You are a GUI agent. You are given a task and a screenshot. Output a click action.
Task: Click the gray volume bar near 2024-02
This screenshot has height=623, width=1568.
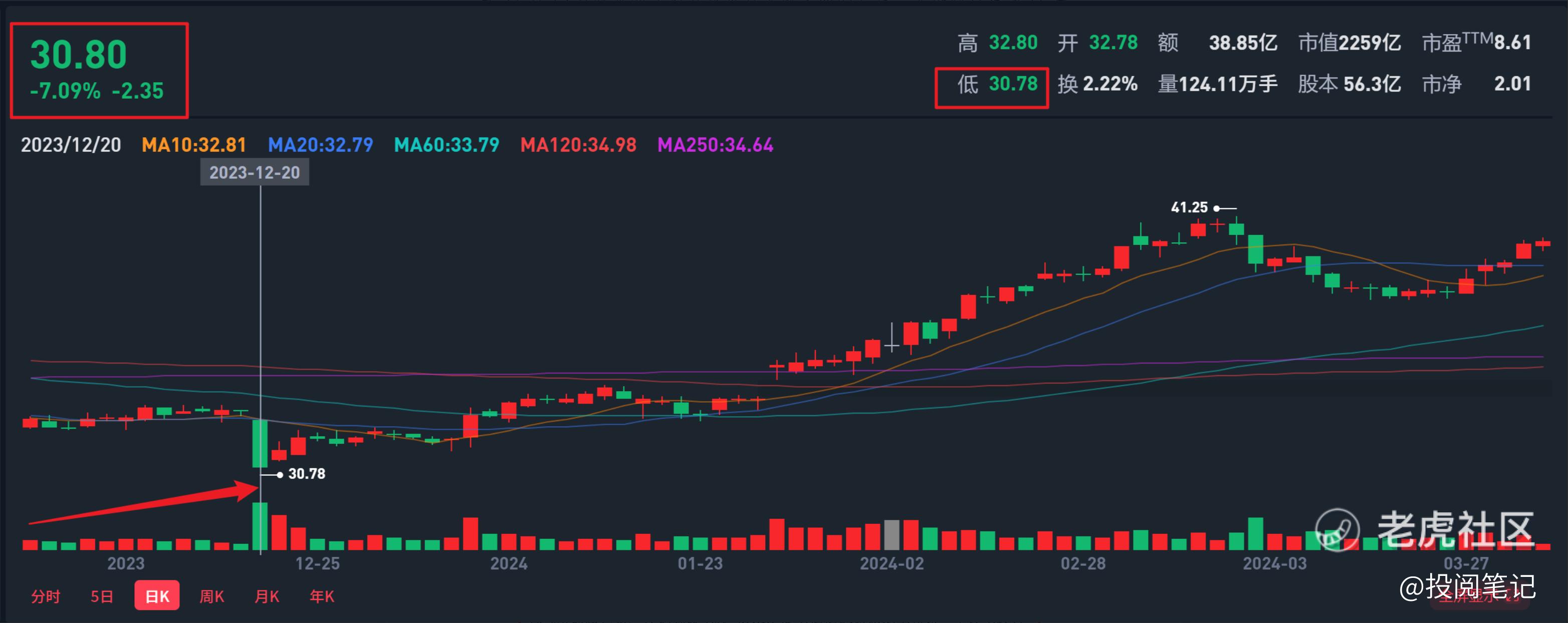coord(891,535)
